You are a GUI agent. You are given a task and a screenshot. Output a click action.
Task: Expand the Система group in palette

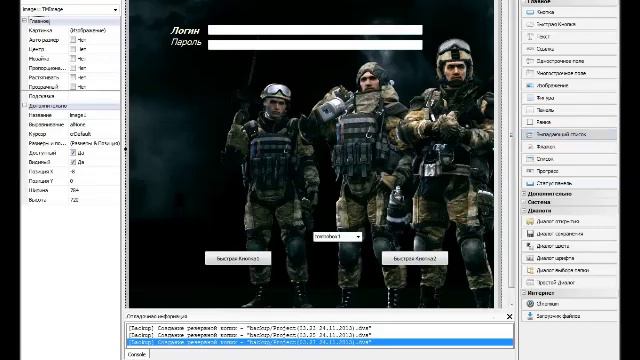point(524,202)
